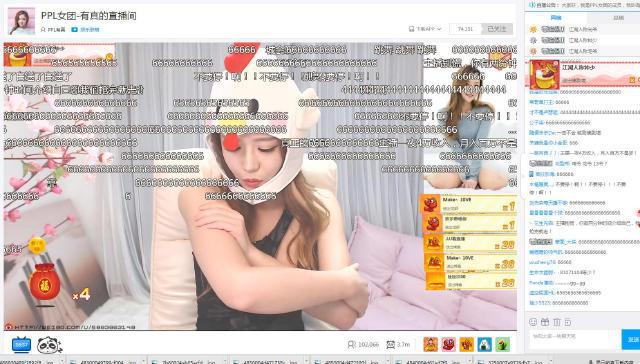Open the emoji picker above chat input
Image resolution: width=640 pixels, height=364 pixels.
pyautogui.click(x=533, y=322)
